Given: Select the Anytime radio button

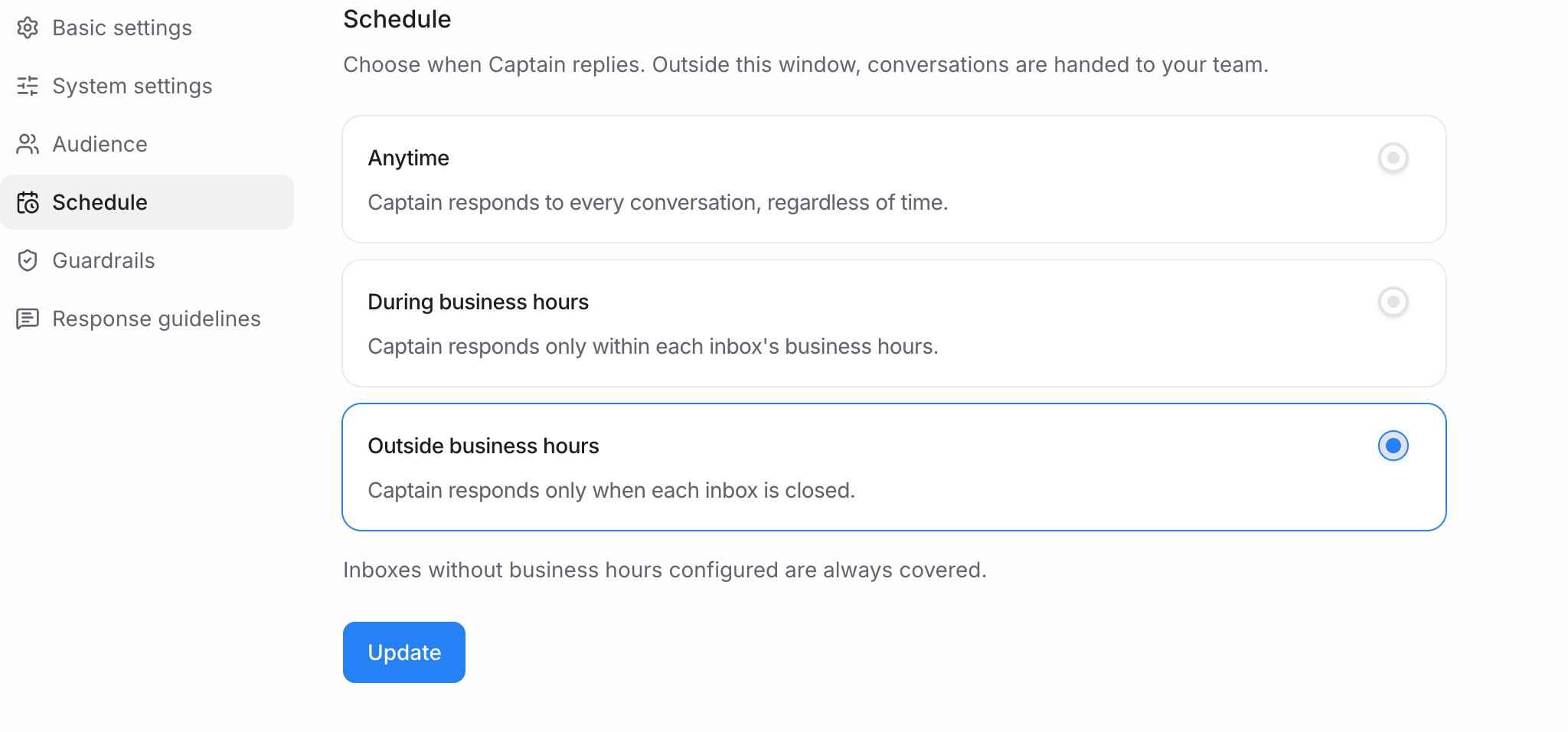Looking at the screenshot, I should tap(1393, 158).
